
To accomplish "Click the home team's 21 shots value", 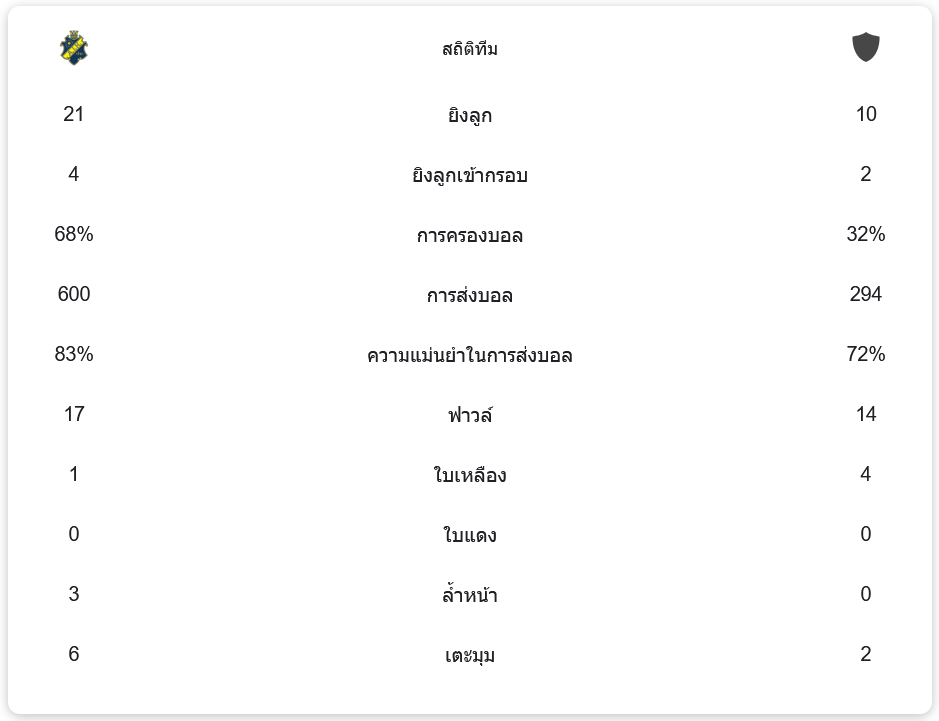I will point(74,114).
